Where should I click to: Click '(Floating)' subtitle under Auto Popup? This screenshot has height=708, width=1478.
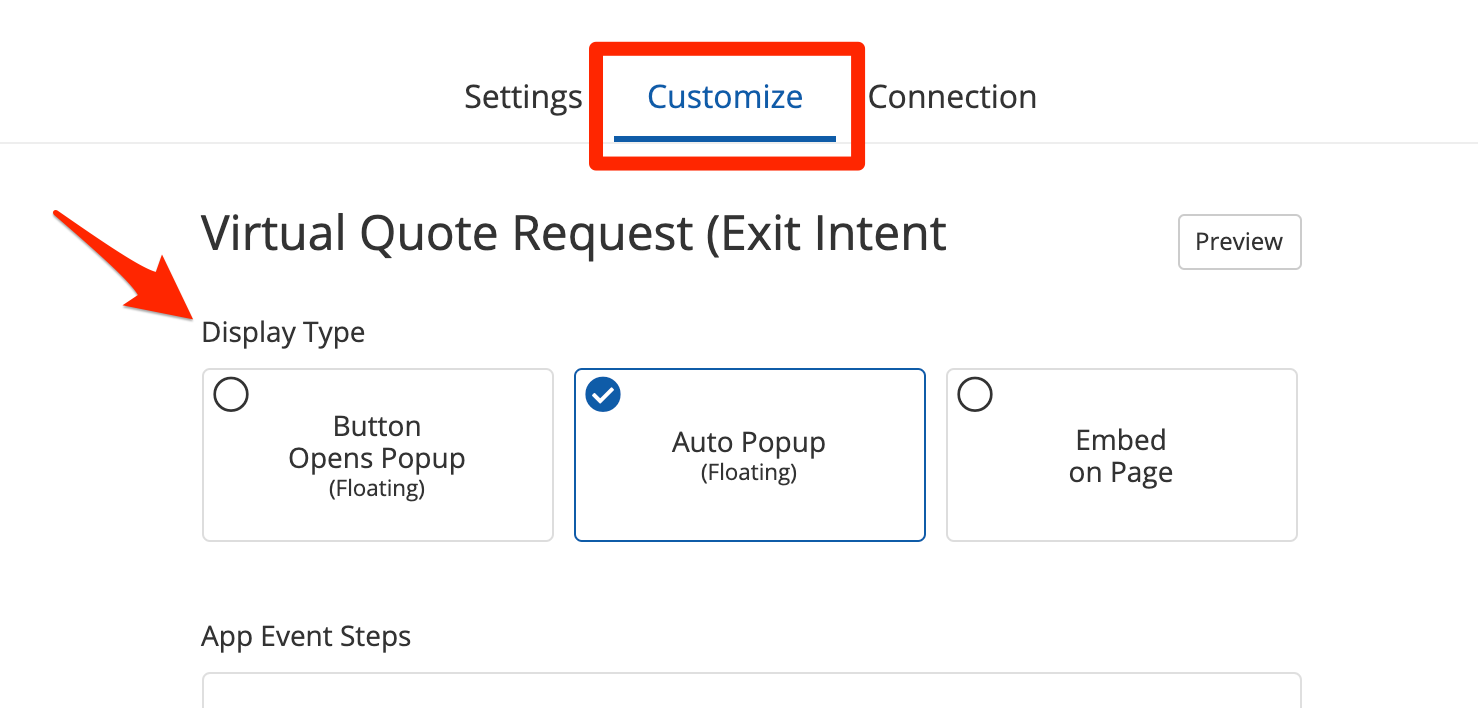tap(749, 473)
